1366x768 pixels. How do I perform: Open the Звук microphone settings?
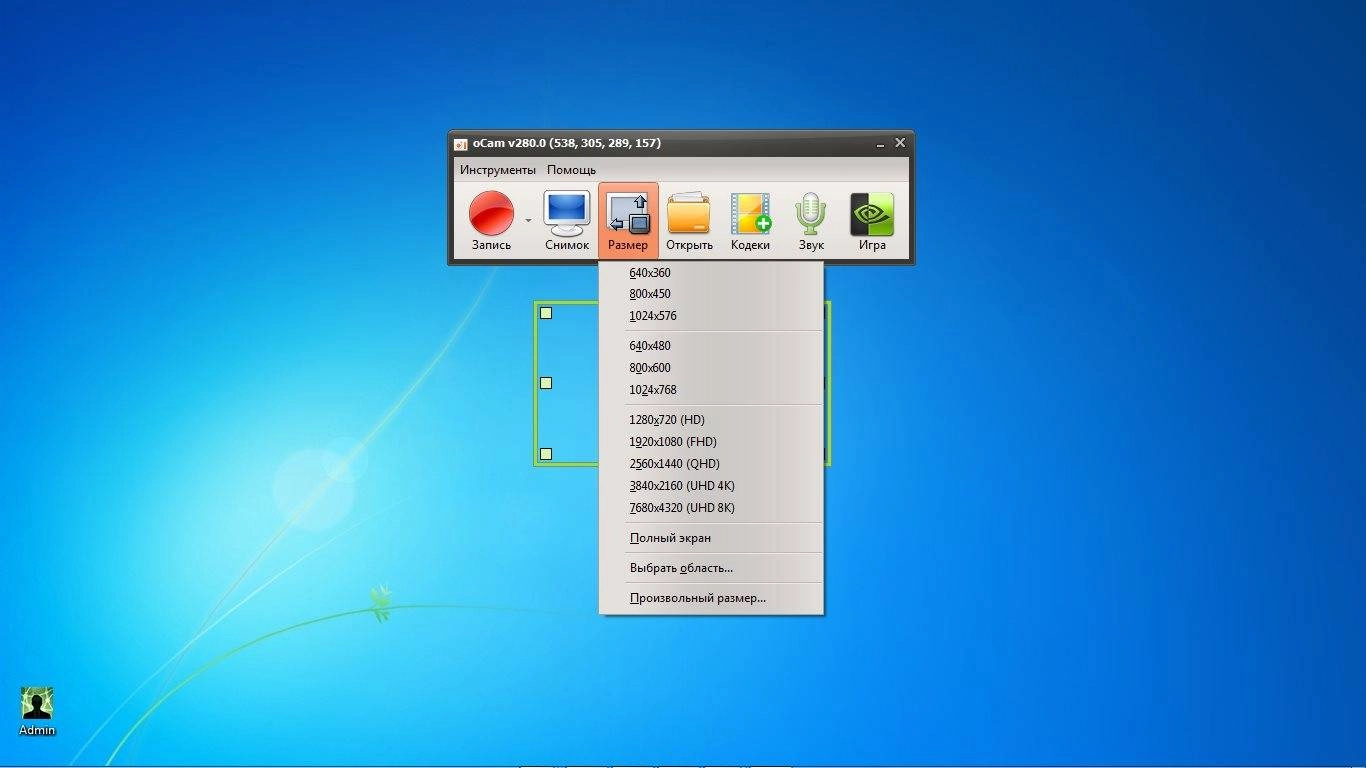coord(811,221)
